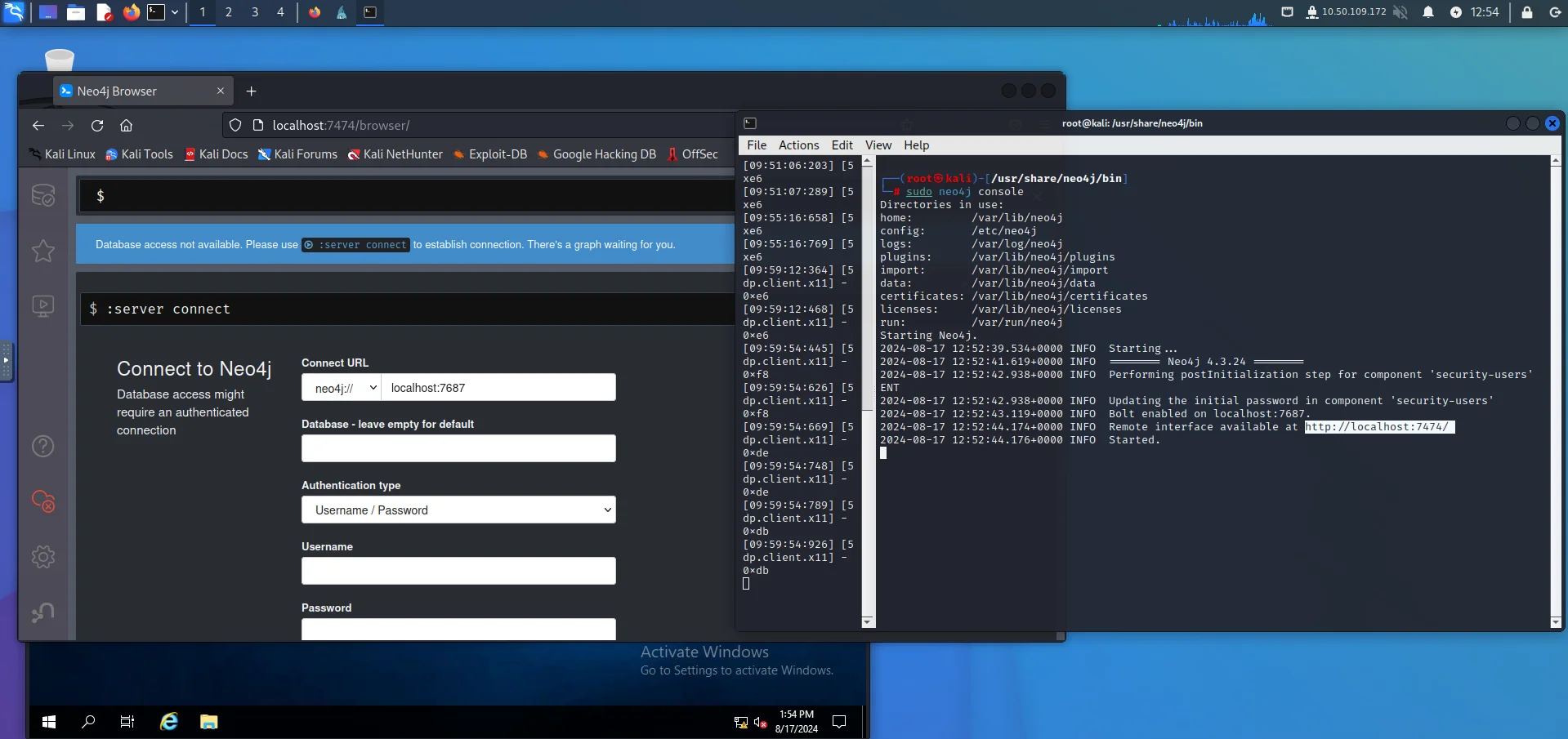Reload the Neo4j Browser page

(x=97, y=125)
